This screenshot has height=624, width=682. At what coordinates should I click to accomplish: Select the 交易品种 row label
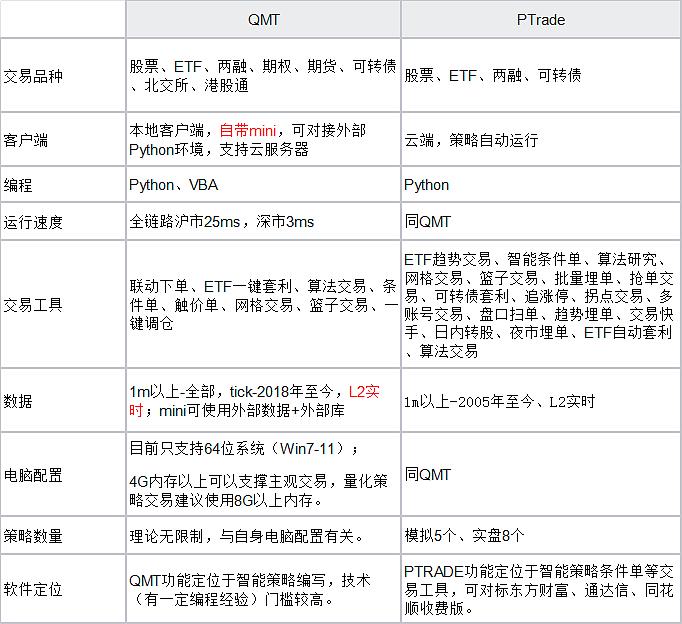coord(33,76)
